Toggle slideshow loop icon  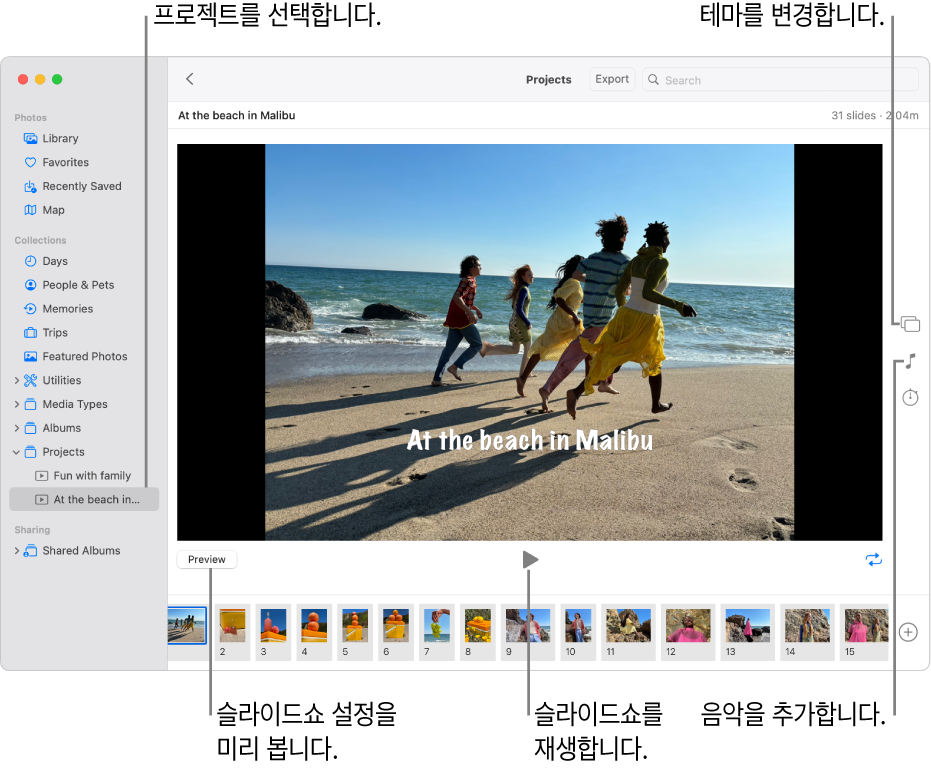pos(873,560)
